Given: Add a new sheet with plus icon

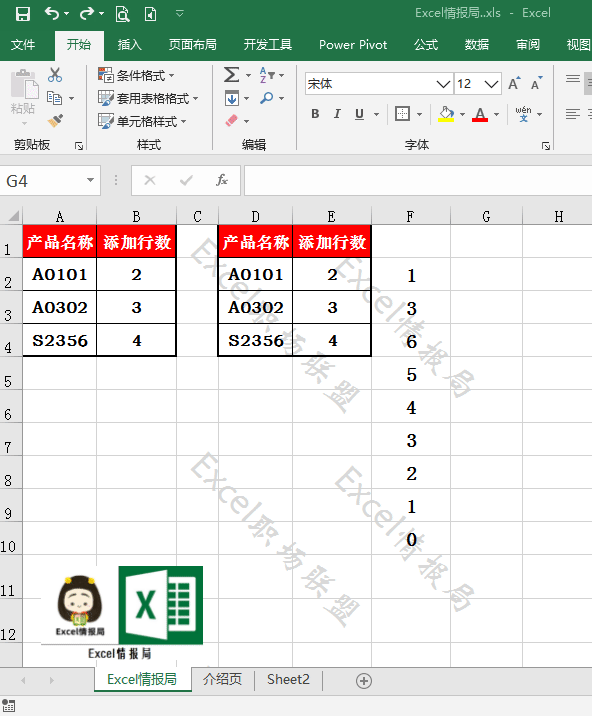Looking at the screenshot, I should [364, 681].
